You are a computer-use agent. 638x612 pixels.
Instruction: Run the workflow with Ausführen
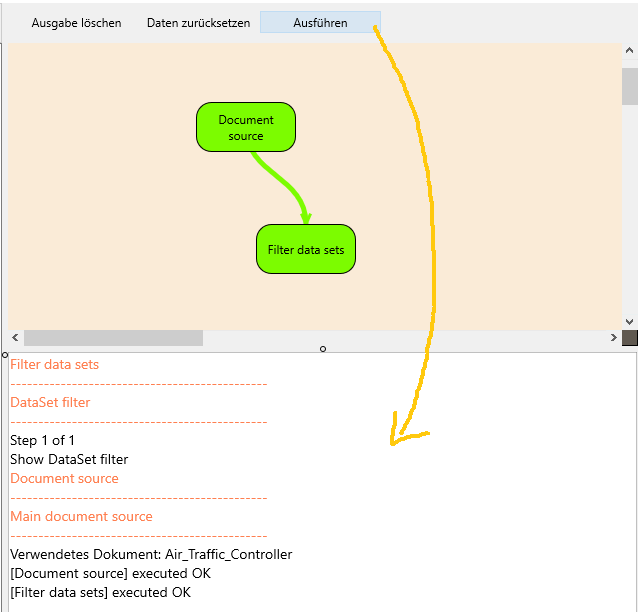(x=320, y=22)
